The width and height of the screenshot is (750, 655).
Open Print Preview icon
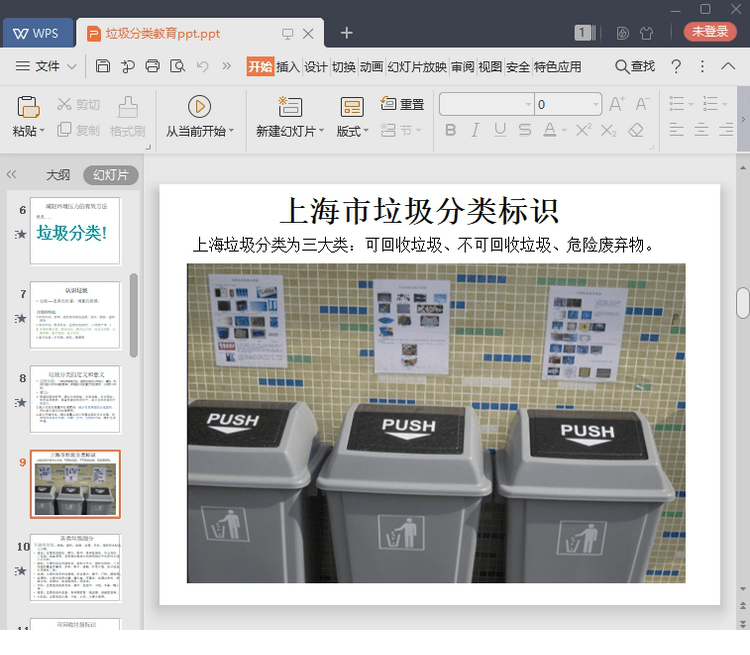[177, 66]
